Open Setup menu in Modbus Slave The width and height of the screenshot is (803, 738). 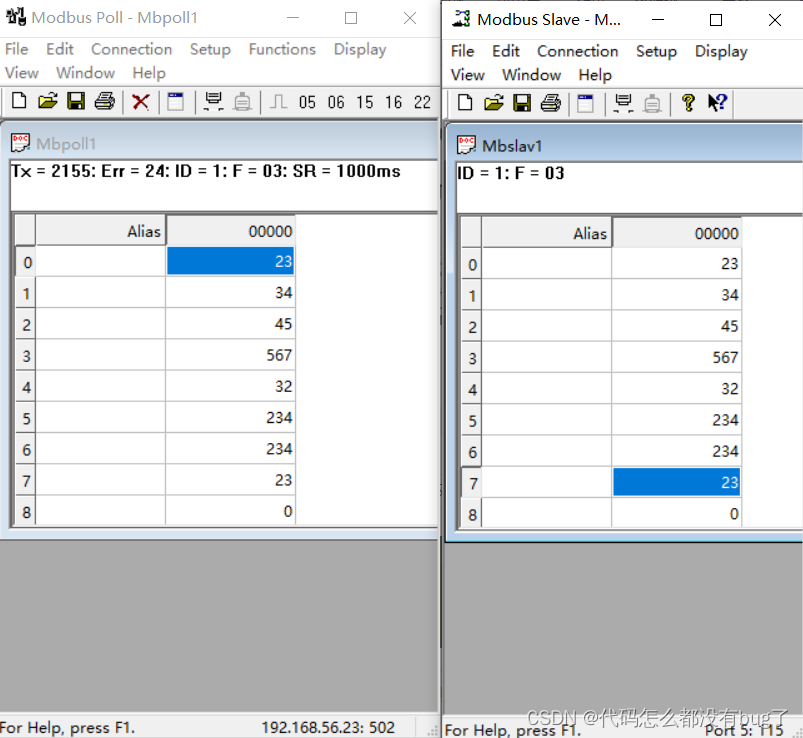(x=656, y=52)
